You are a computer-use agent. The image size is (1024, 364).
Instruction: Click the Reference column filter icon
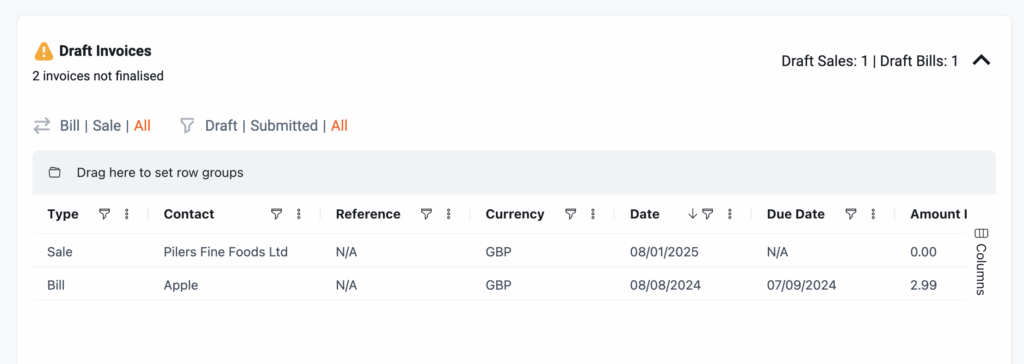pyautogui.click(x=426, y=214)
